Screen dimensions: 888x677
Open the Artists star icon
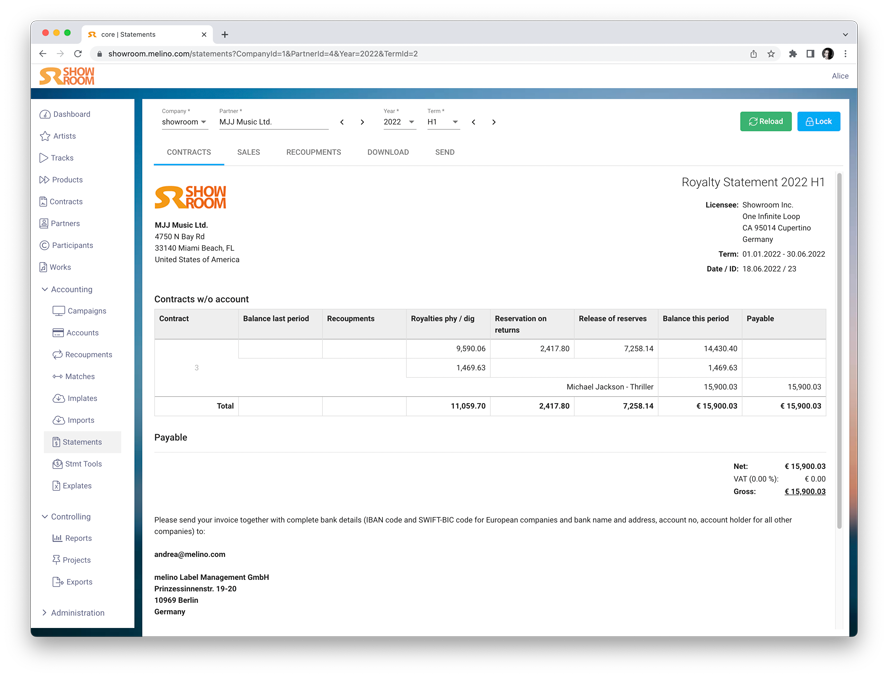(44, 136)
